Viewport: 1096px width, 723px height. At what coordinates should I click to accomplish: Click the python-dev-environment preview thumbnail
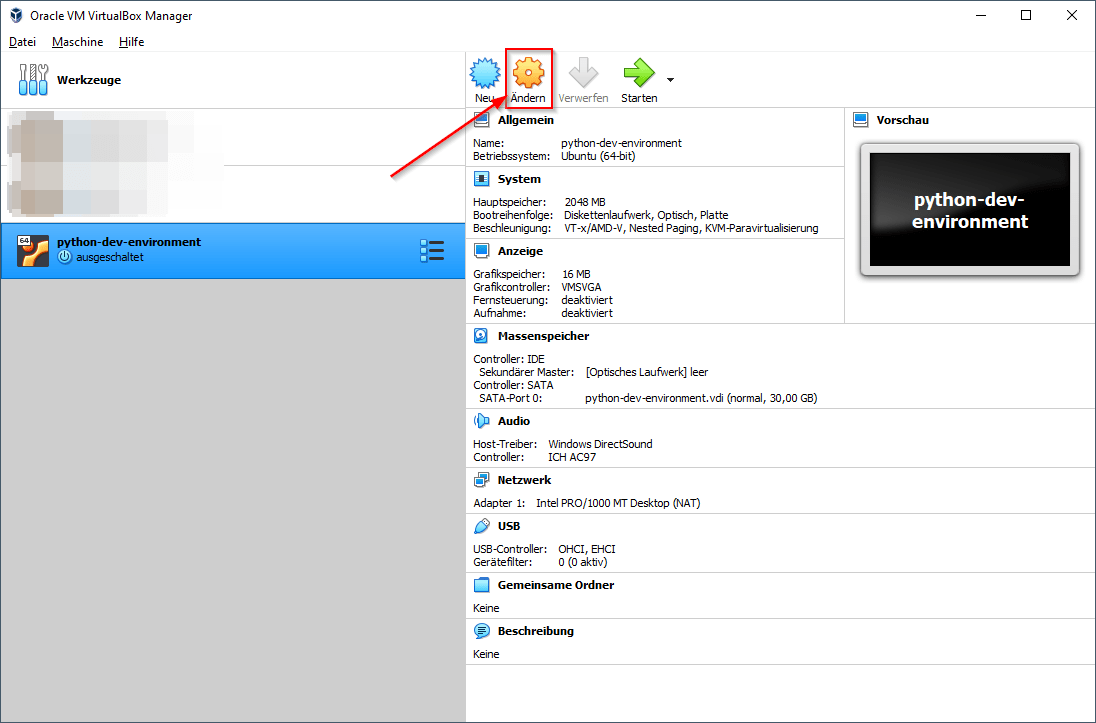(x=969, y=208)
